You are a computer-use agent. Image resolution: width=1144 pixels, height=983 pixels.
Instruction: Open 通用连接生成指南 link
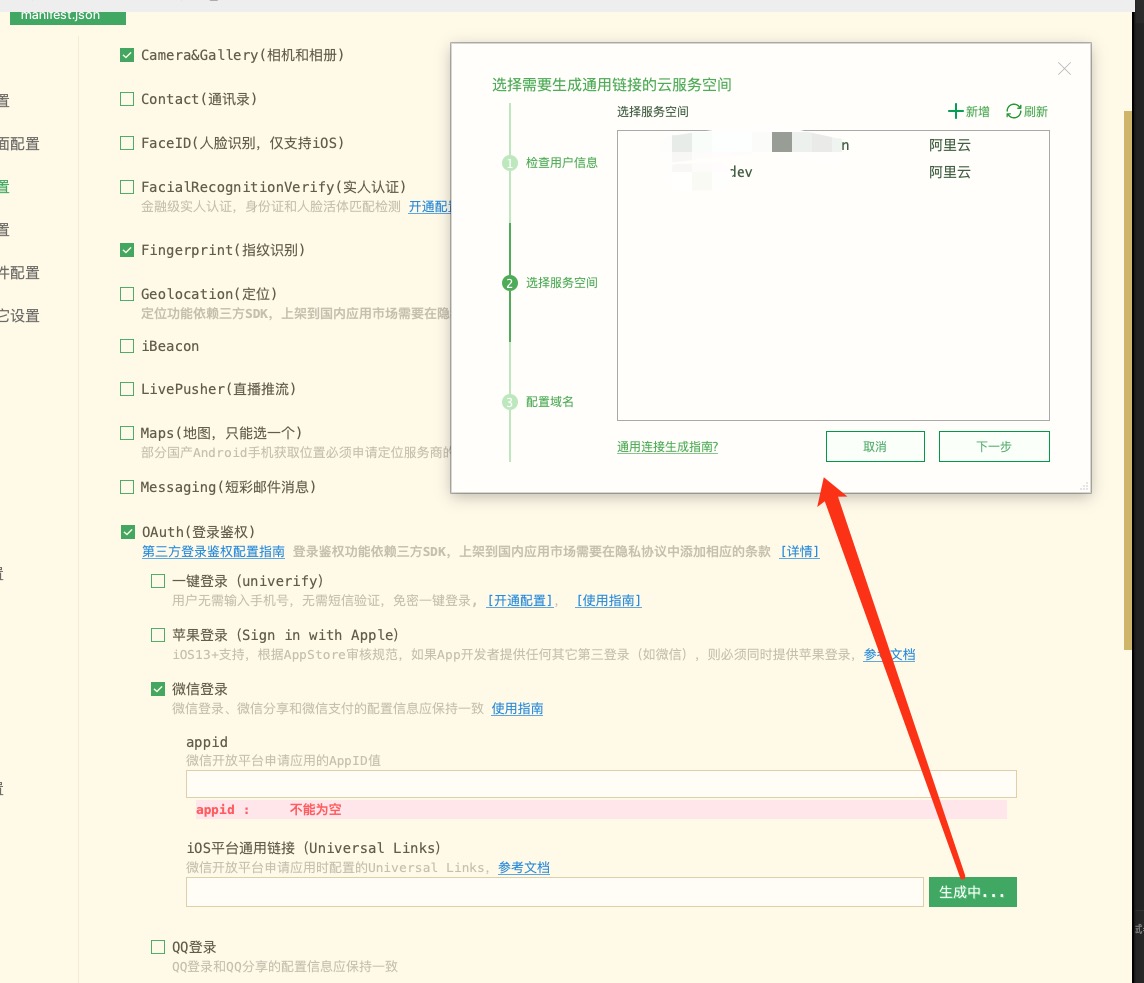click(667, 447)
